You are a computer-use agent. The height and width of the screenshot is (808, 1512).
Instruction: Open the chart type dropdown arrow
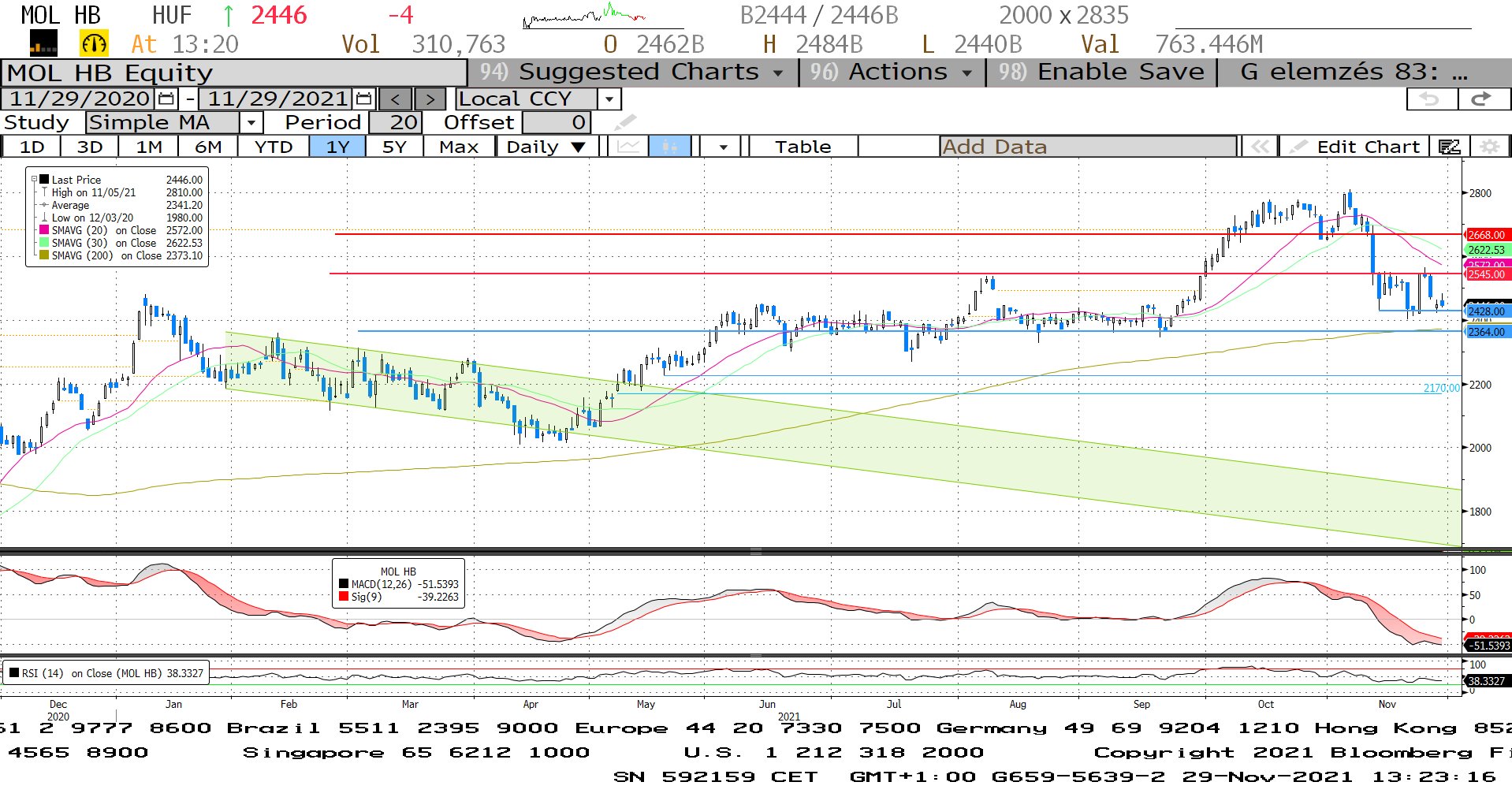point(723,147)
